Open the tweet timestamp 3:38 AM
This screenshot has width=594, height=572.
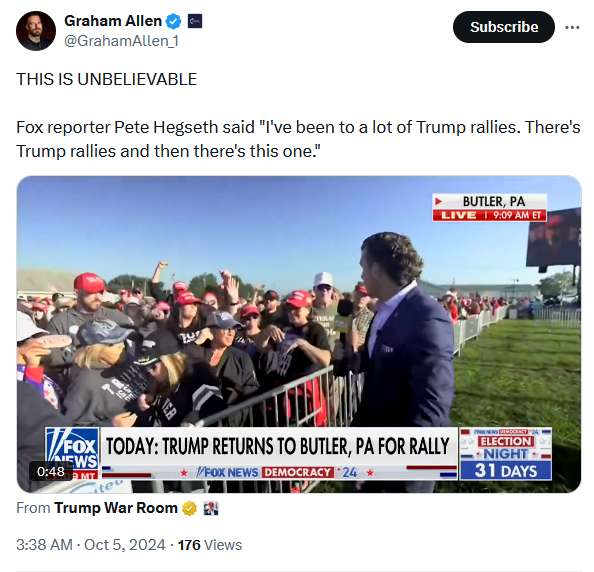[44, 545]
